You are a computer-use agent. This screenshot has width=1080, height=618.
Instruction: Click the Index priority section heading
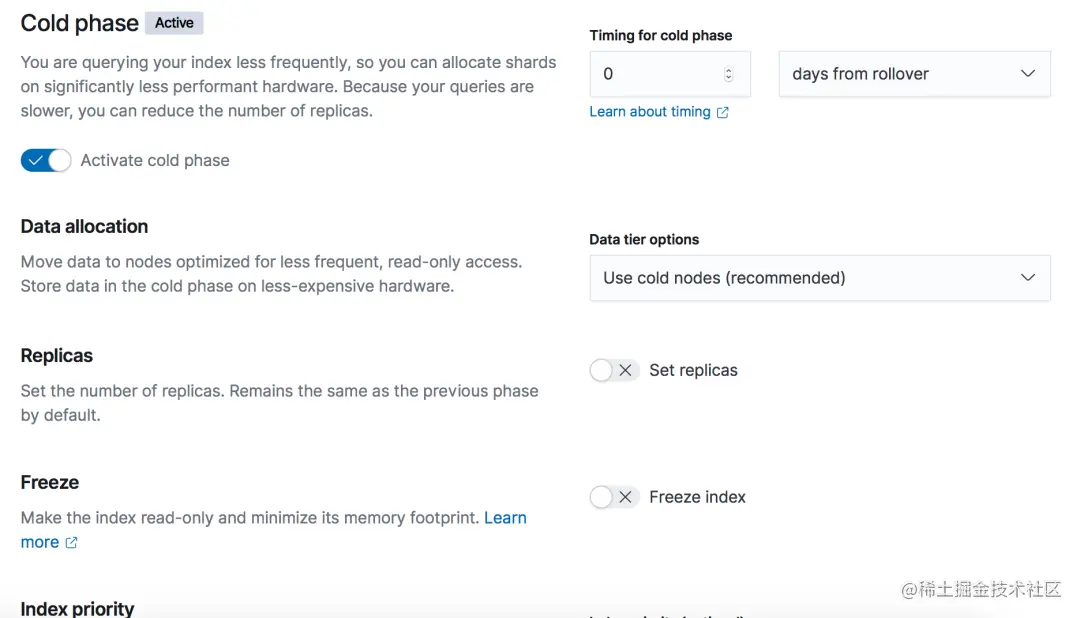coord(77,608)
